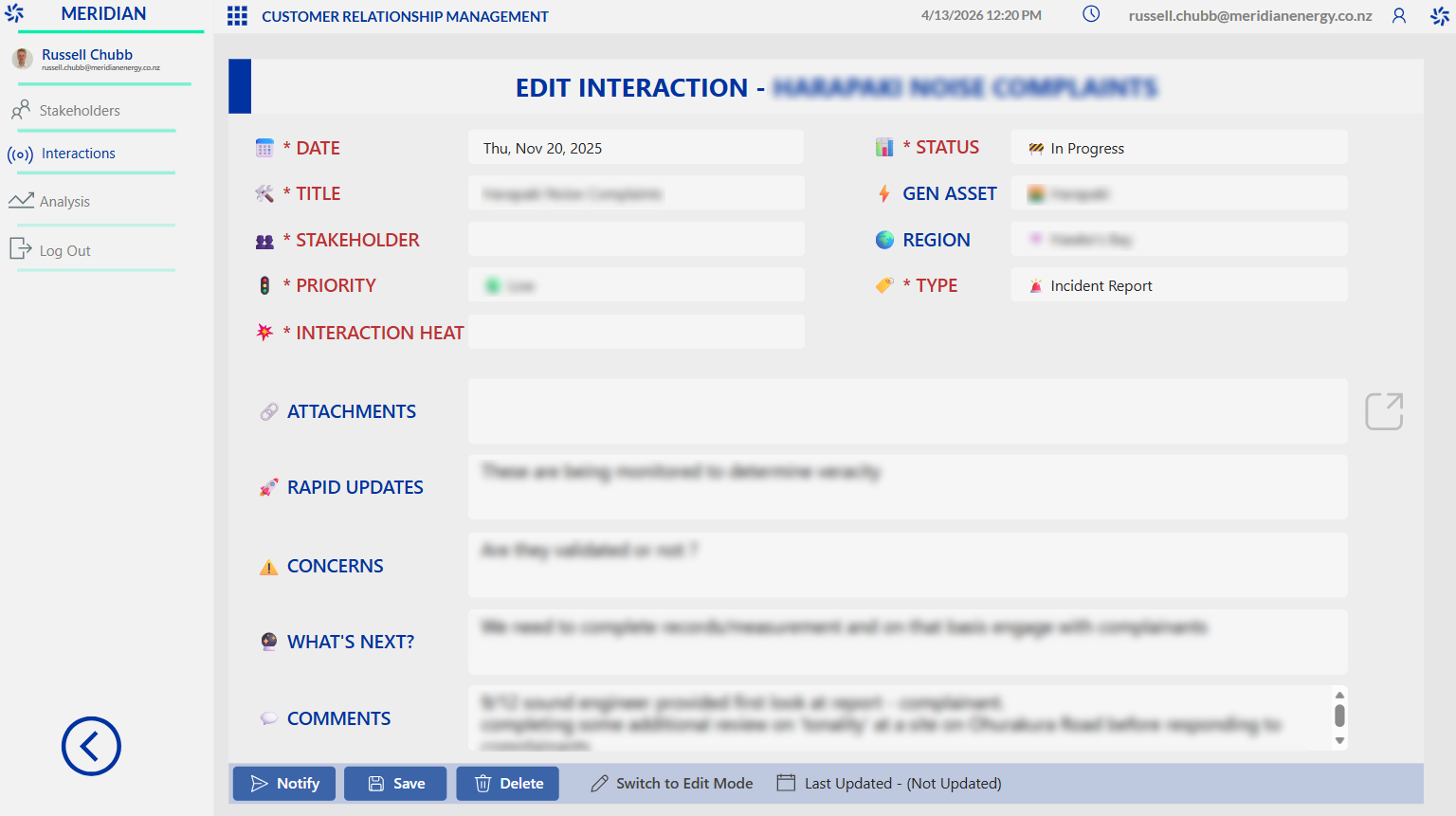Click the people icon beside STAKEHOLDER
Screen dimensions: 1456x816
pos(264,241)
